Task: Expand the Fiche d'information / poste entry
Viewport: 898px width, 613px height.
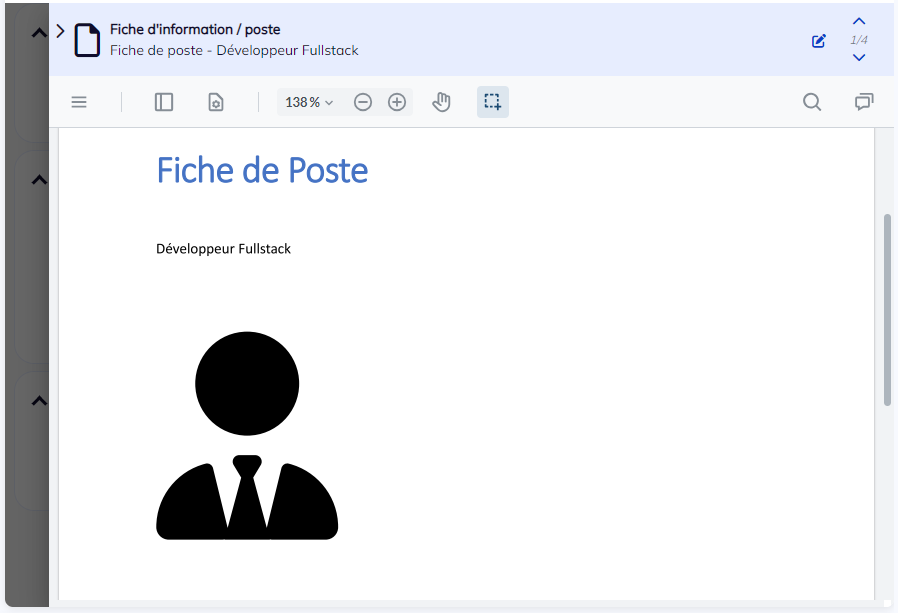Action: 60,31
